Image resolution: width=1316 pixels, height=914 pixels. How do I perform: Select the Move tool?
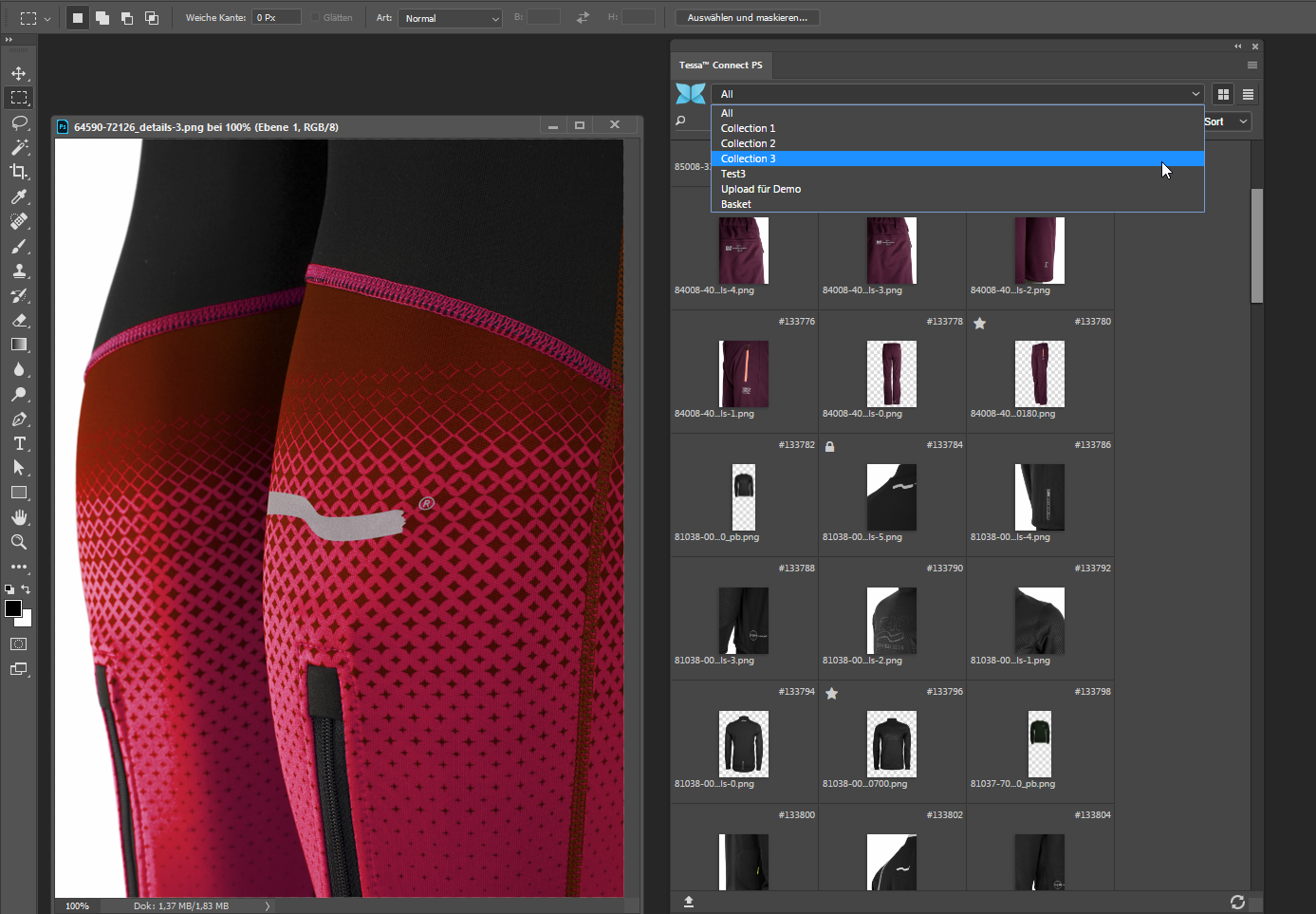19,73
